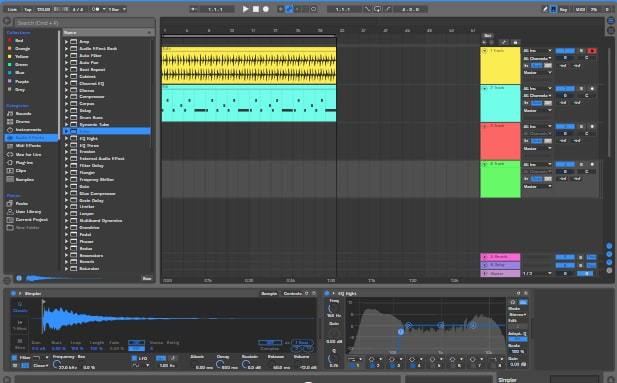The image size is (617, 383).
Task: Arm track 1 with red record button
Action: pos(591,51)
